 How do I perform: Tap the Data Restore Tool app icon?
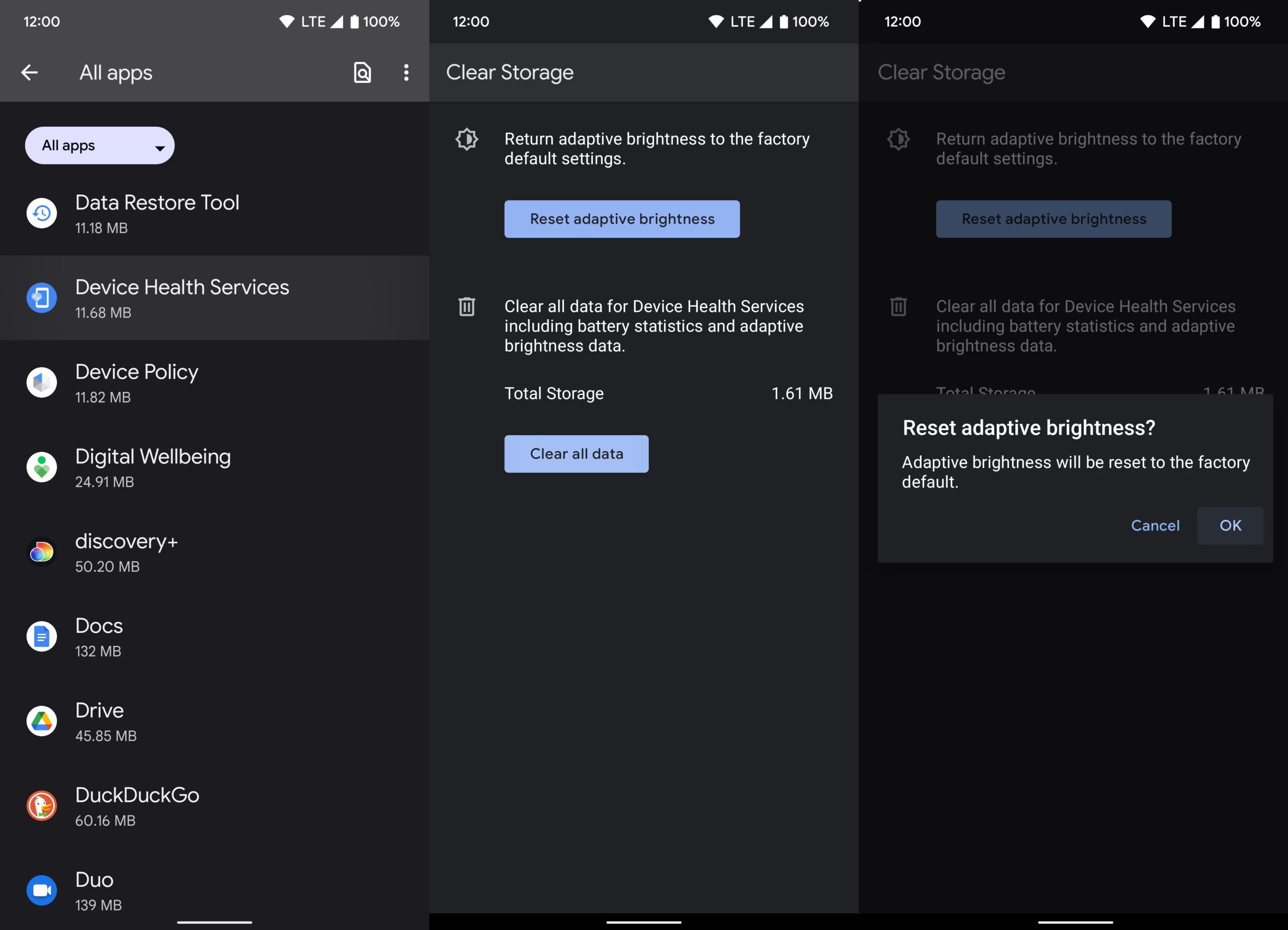(41, 213)
